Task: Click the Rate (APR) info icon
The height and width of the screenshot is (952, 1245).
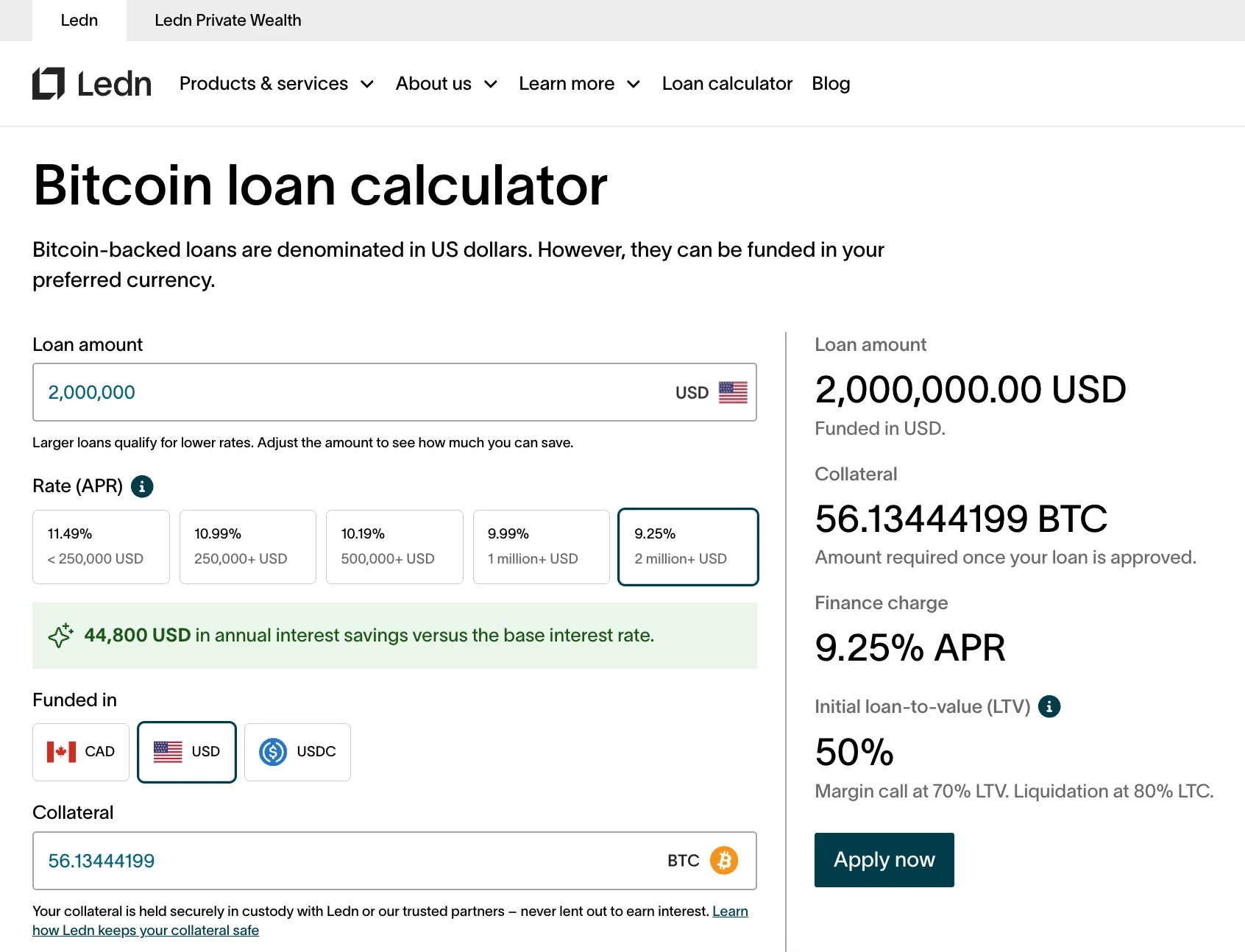Action: (142, 486)
